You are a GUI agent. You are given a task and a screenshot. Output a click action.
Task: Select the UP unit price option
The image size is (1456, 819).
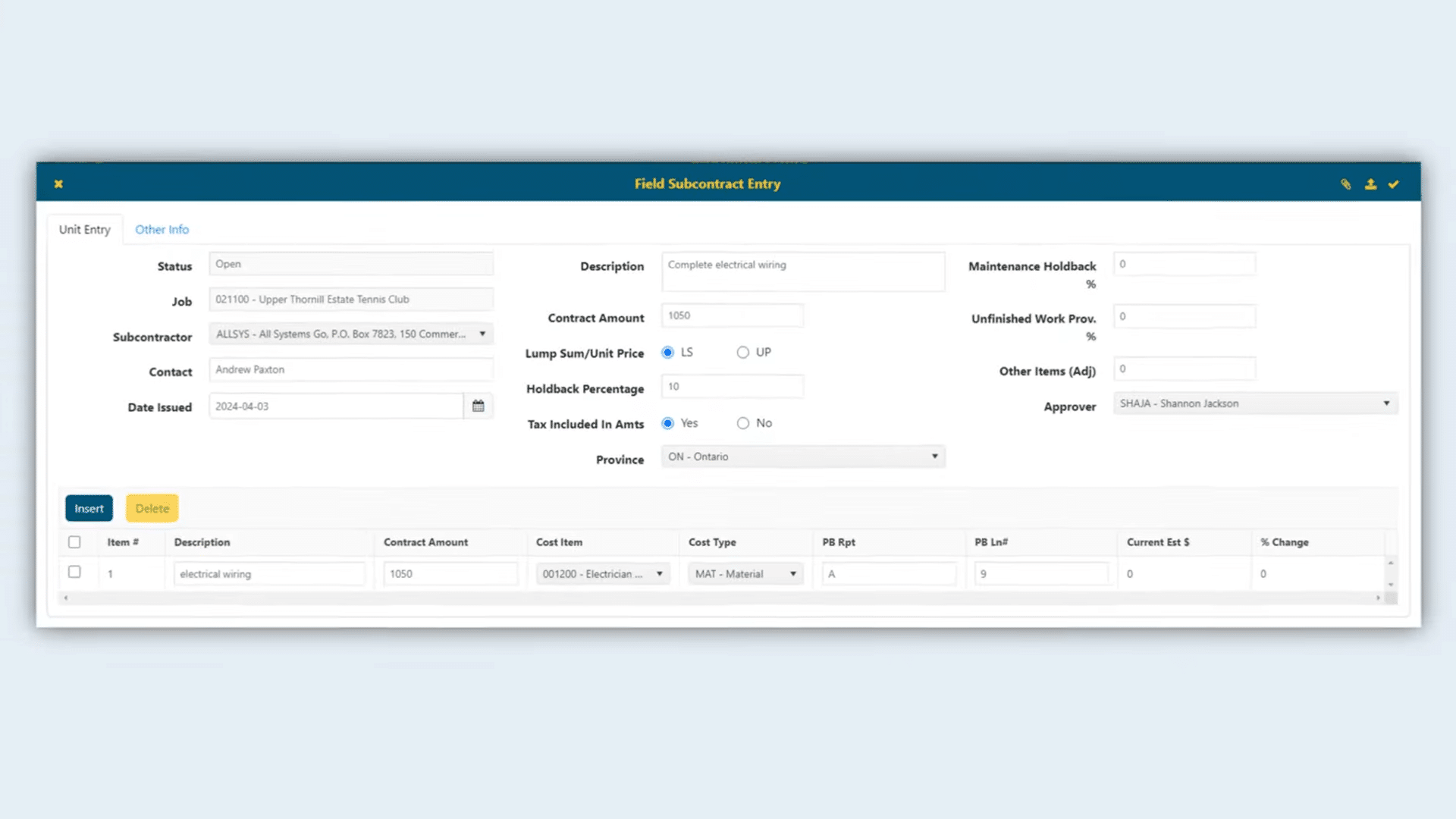tap(743, 352)
